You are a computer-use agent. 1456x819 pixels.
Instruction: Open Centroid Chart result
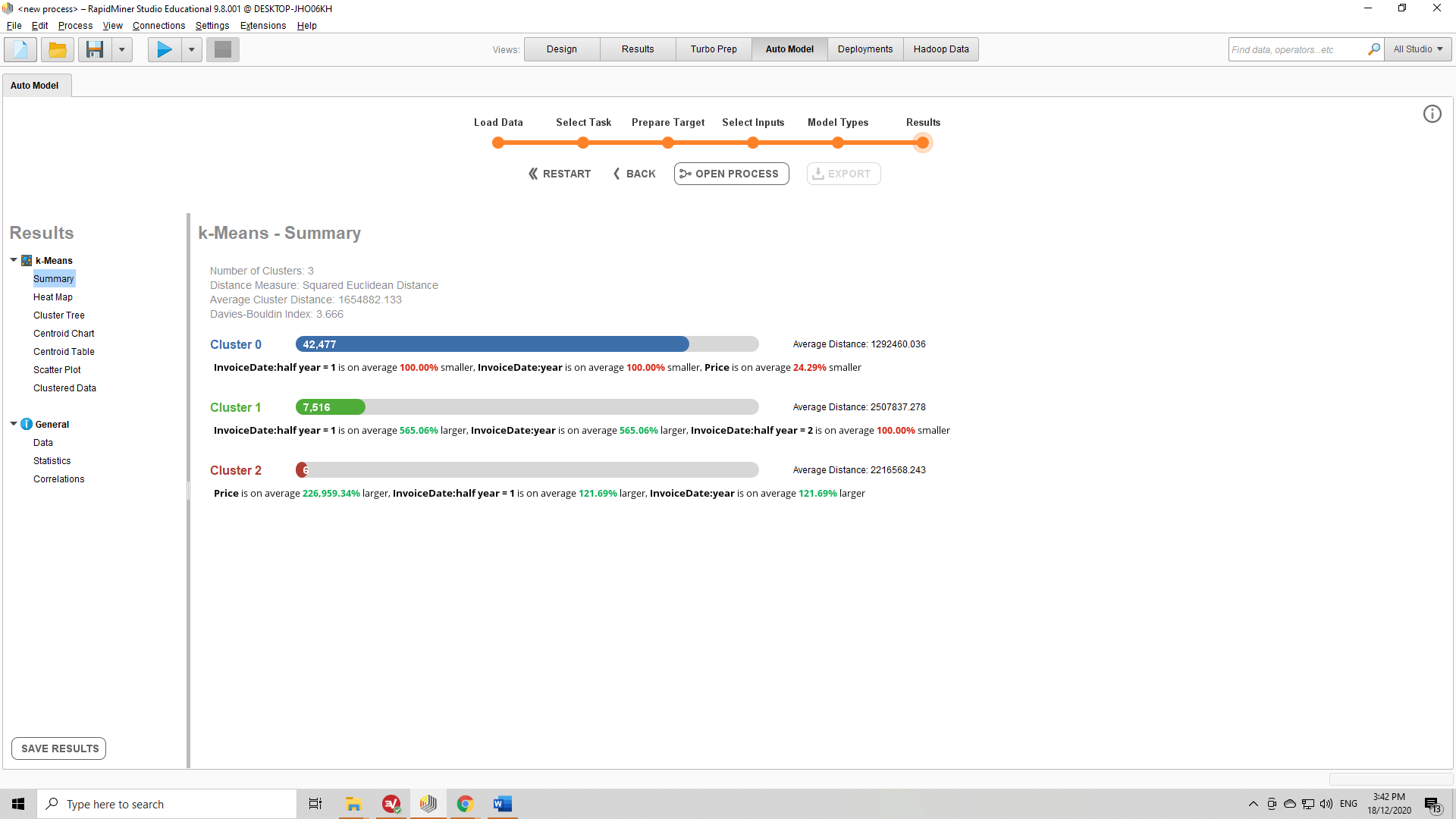pos(64,334)
